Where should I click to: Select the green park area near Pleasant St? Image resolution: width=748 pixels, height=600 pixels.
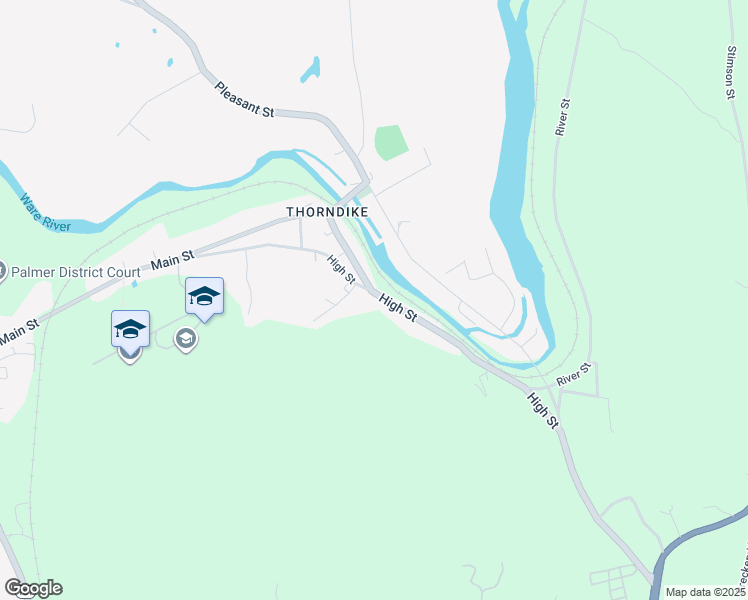point(391,142)
